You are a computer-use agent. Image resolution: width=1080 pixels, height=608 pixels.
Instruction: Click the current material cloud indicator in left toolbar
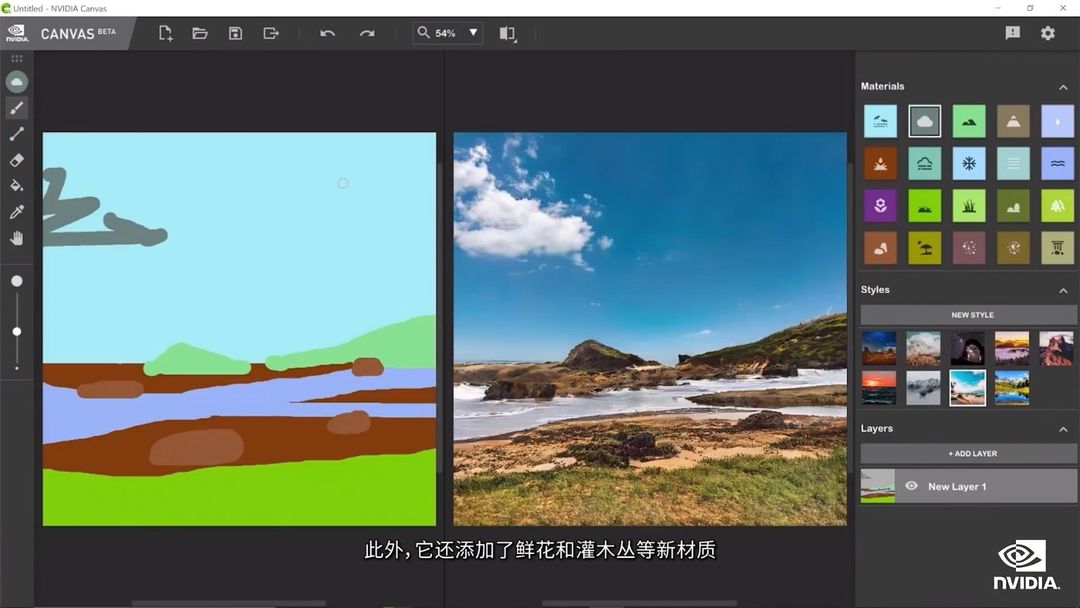pyautogui.click(x=17, y=82)
